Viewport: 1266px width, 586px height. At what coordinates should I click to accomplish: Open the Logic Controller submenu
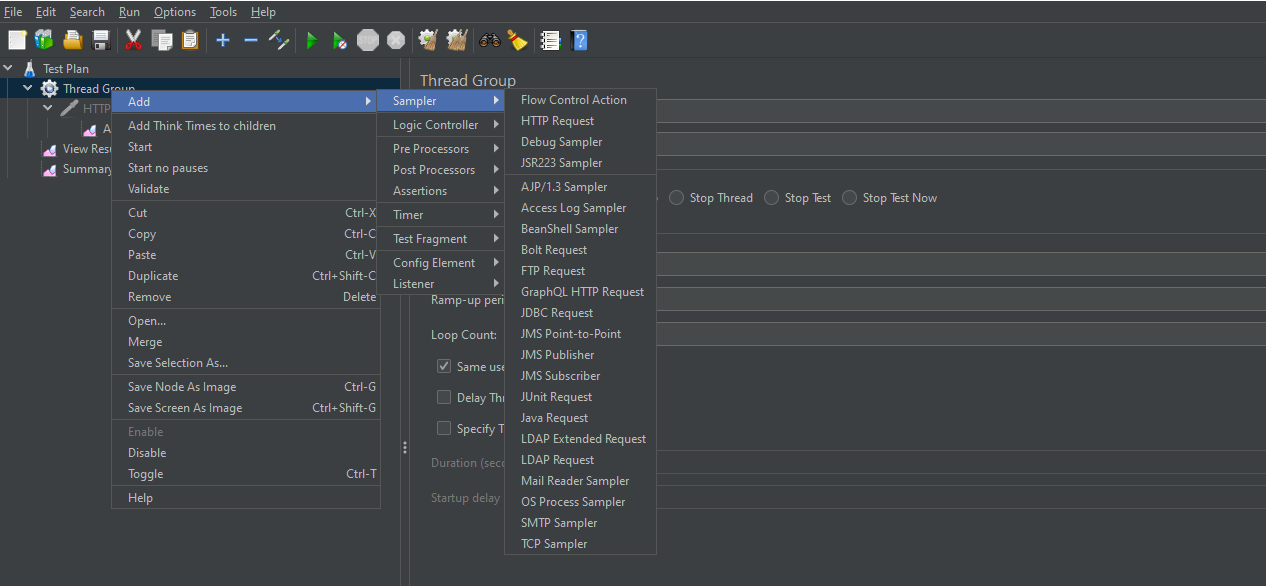point(440,125)
